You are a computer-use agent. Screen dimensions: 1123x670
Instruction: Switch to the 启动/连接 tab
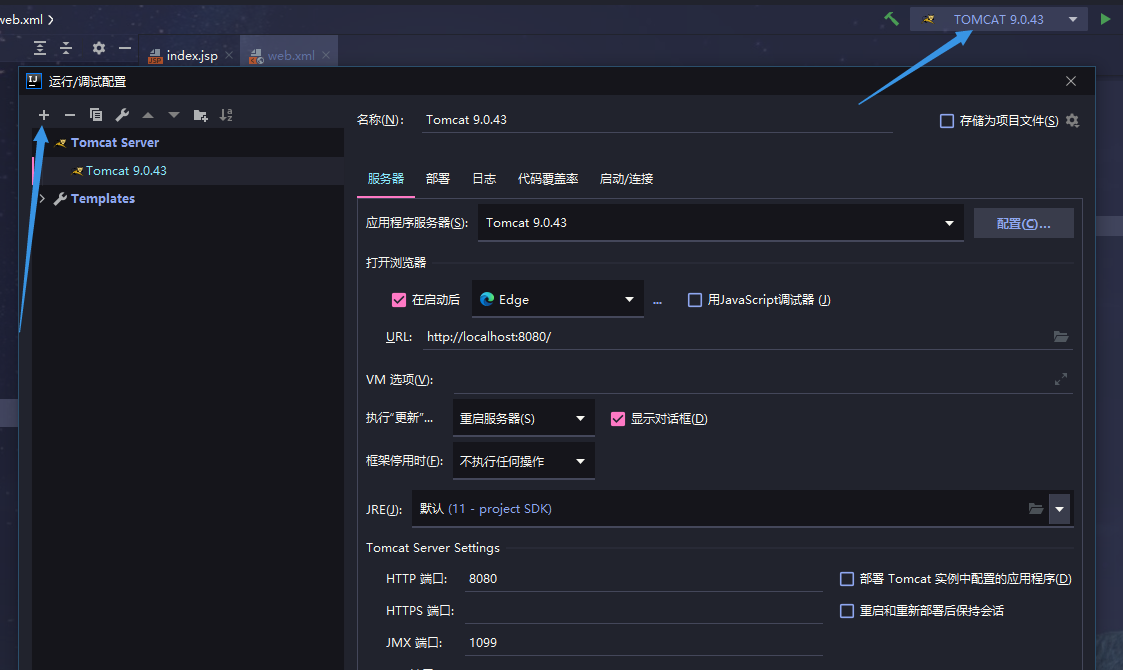[626, 178]
